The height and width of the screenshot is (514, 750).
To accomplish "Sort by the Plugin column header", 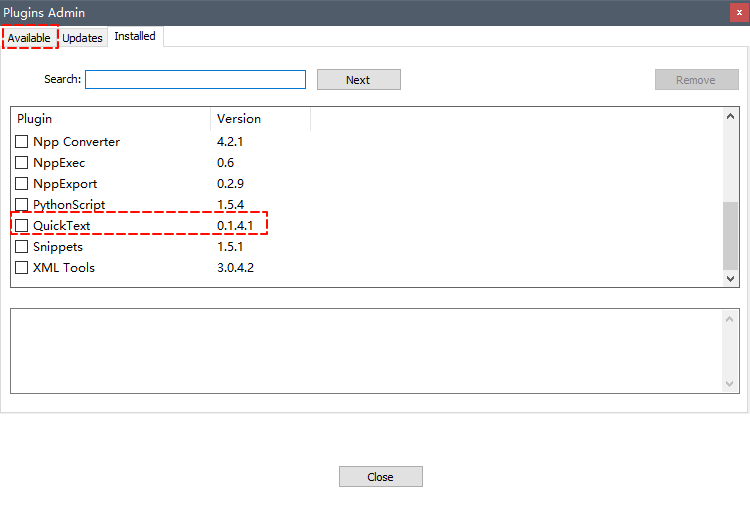I will click(110, 119).
